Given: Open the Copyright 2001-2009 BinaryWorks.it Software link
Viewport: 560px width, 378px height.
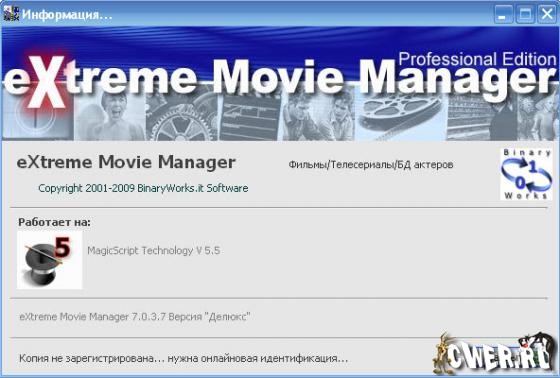Looking at the screenshot, I should (x=143, y=188).
